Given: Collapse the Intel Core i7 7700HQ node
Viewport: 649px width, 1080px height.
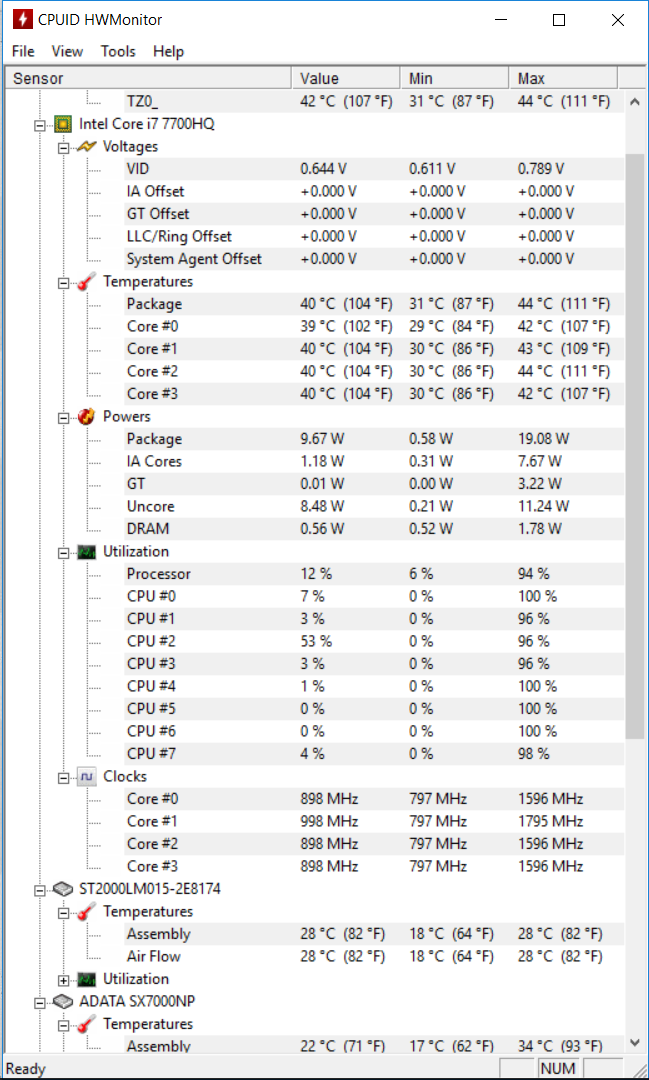Looking at the screenshot, I should pyautogui.click(x=40, y=125).
